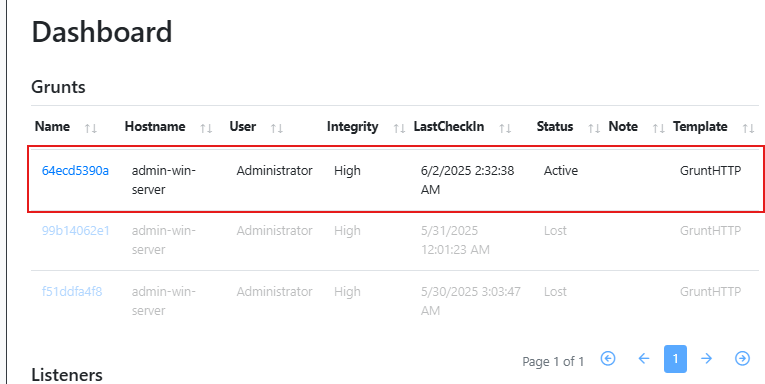This screenshot has width=765, height=384.
Task: Open lost grunt f51ddfa4f8
Action: point(72,292)
